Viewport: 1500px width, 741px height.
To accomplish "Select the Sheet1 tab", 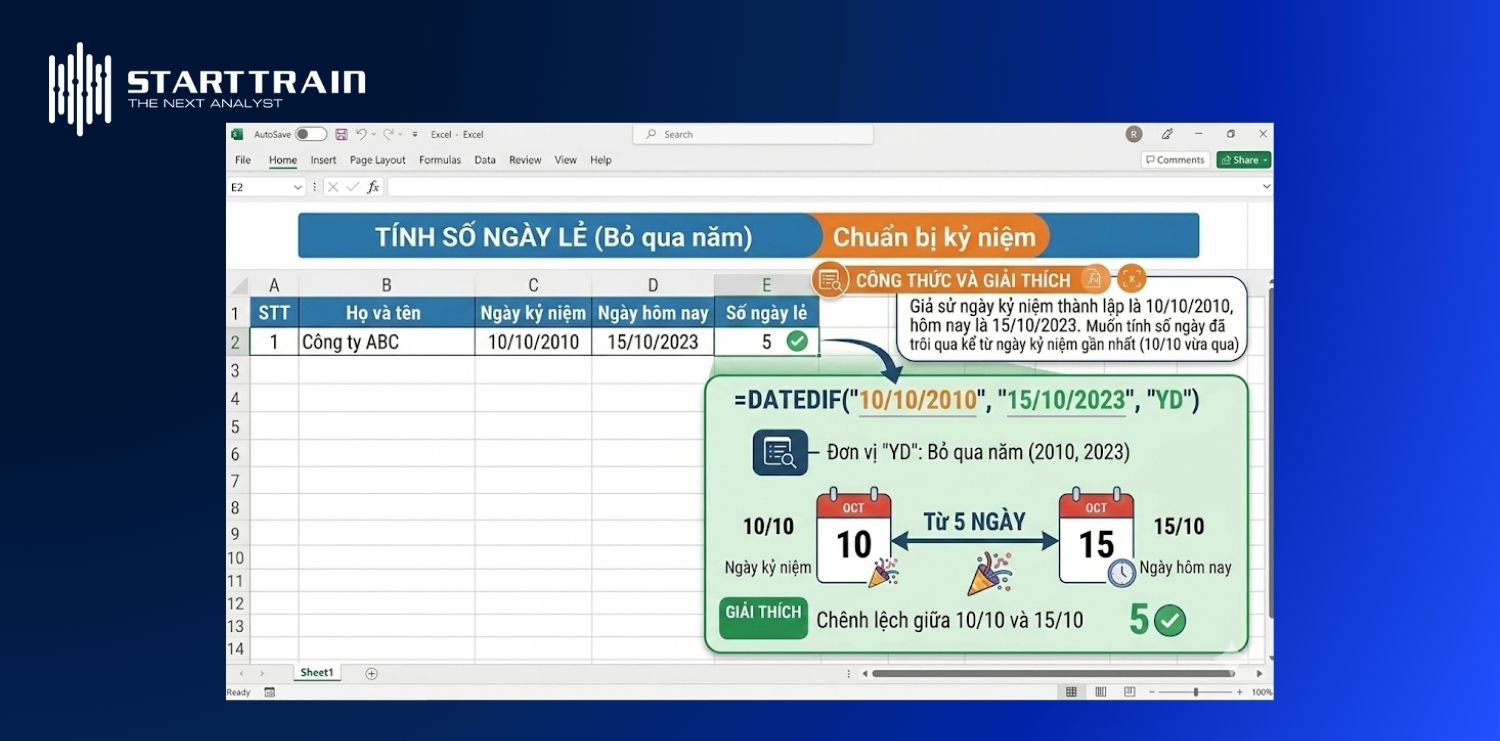I will click(x=316, y=672).
